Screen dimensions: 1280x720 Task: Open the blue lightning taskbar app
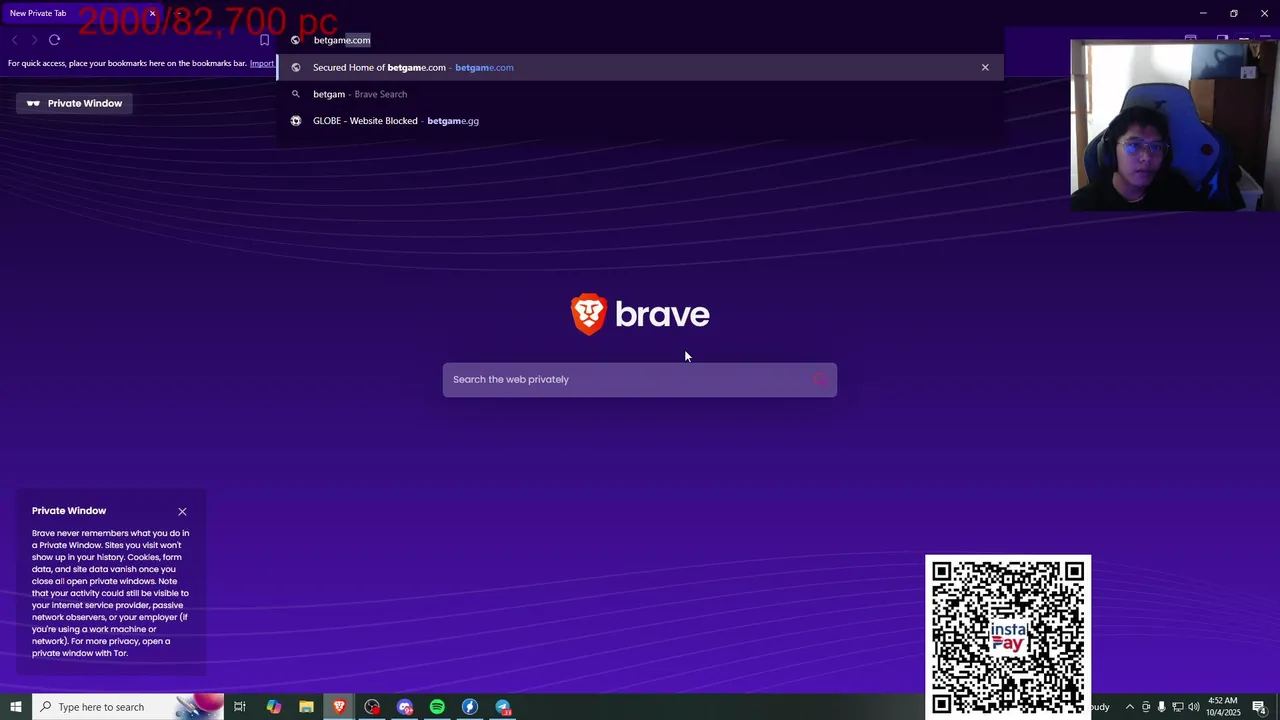click(470, 707)
